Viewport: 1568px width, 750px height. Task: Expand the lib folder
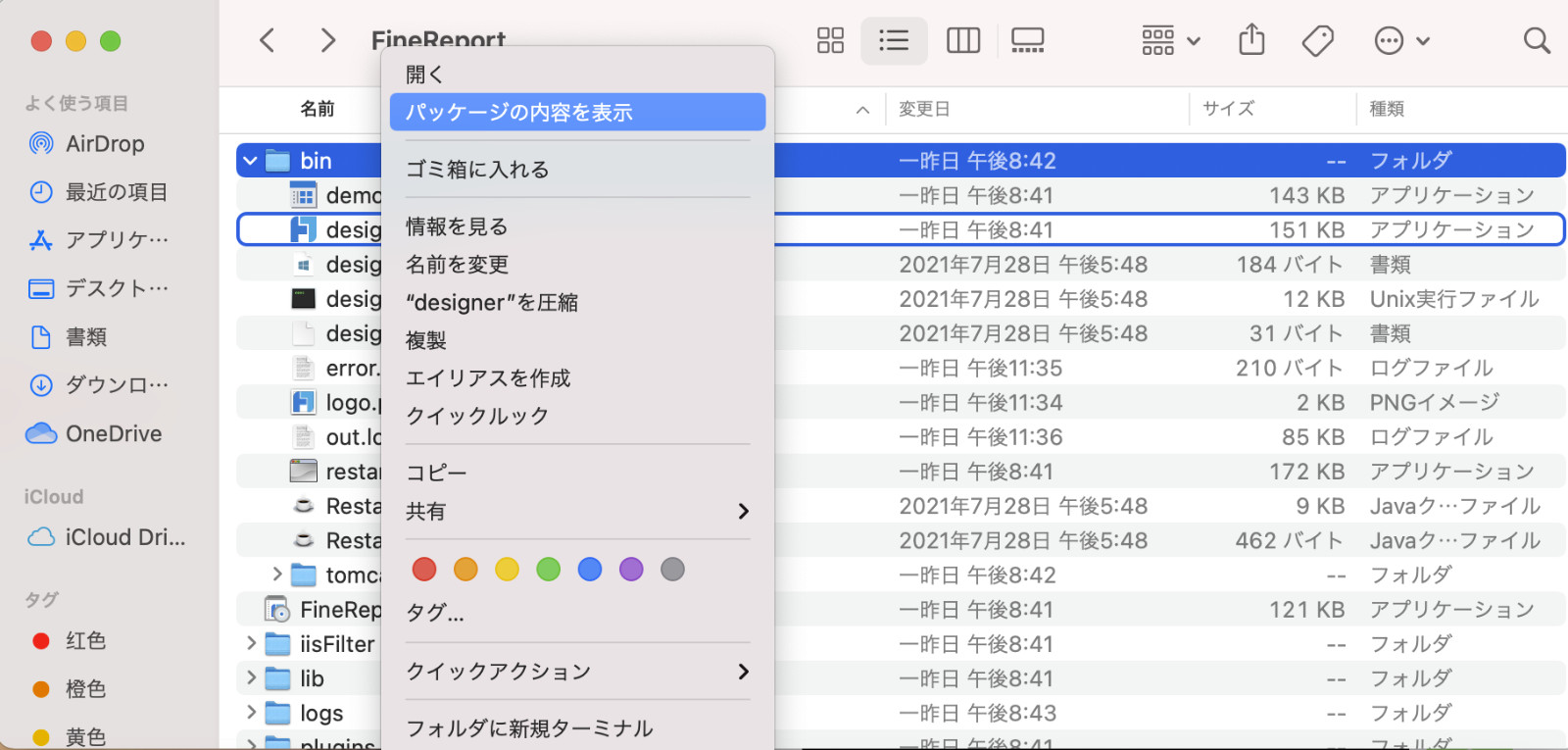(x=251, y=678)
